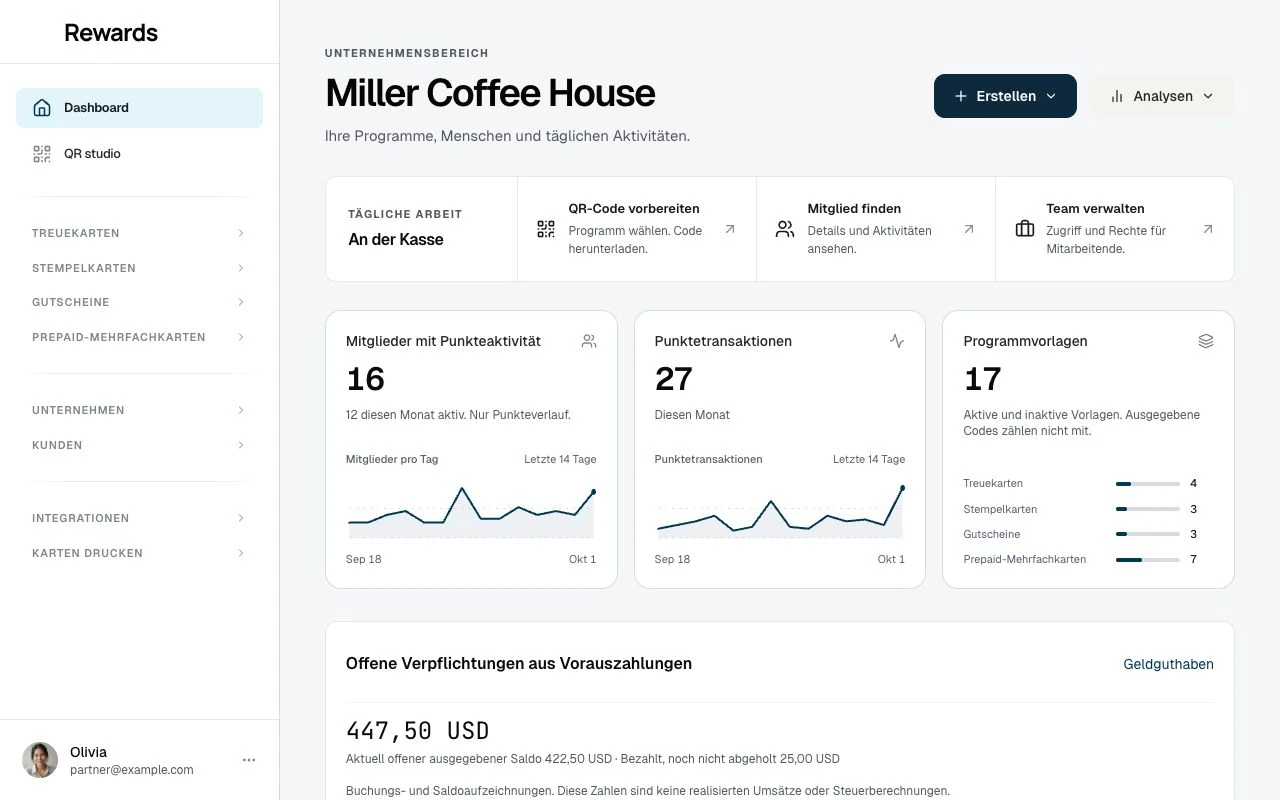Click the Stempelkarten progress bar
1280x800 pixels.
pyautogui.click(x=1148, y=509)
